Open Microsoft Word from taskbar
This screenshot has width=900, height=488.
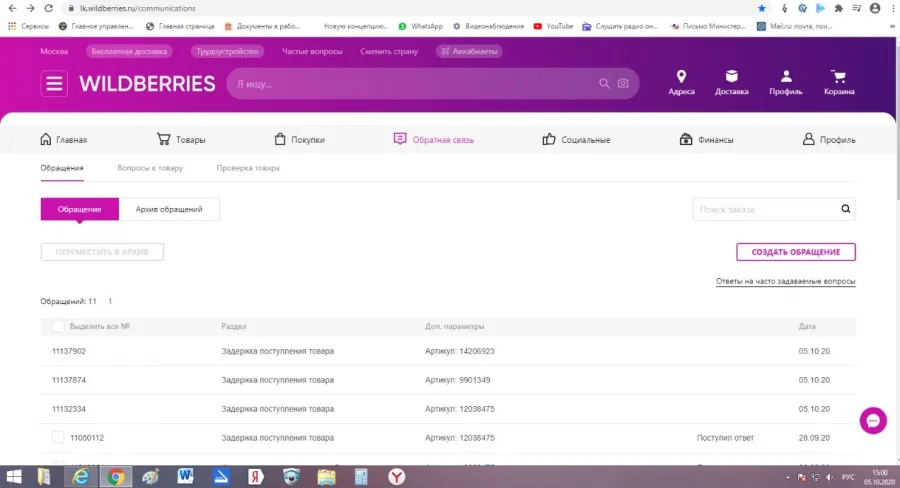[185, 477]
